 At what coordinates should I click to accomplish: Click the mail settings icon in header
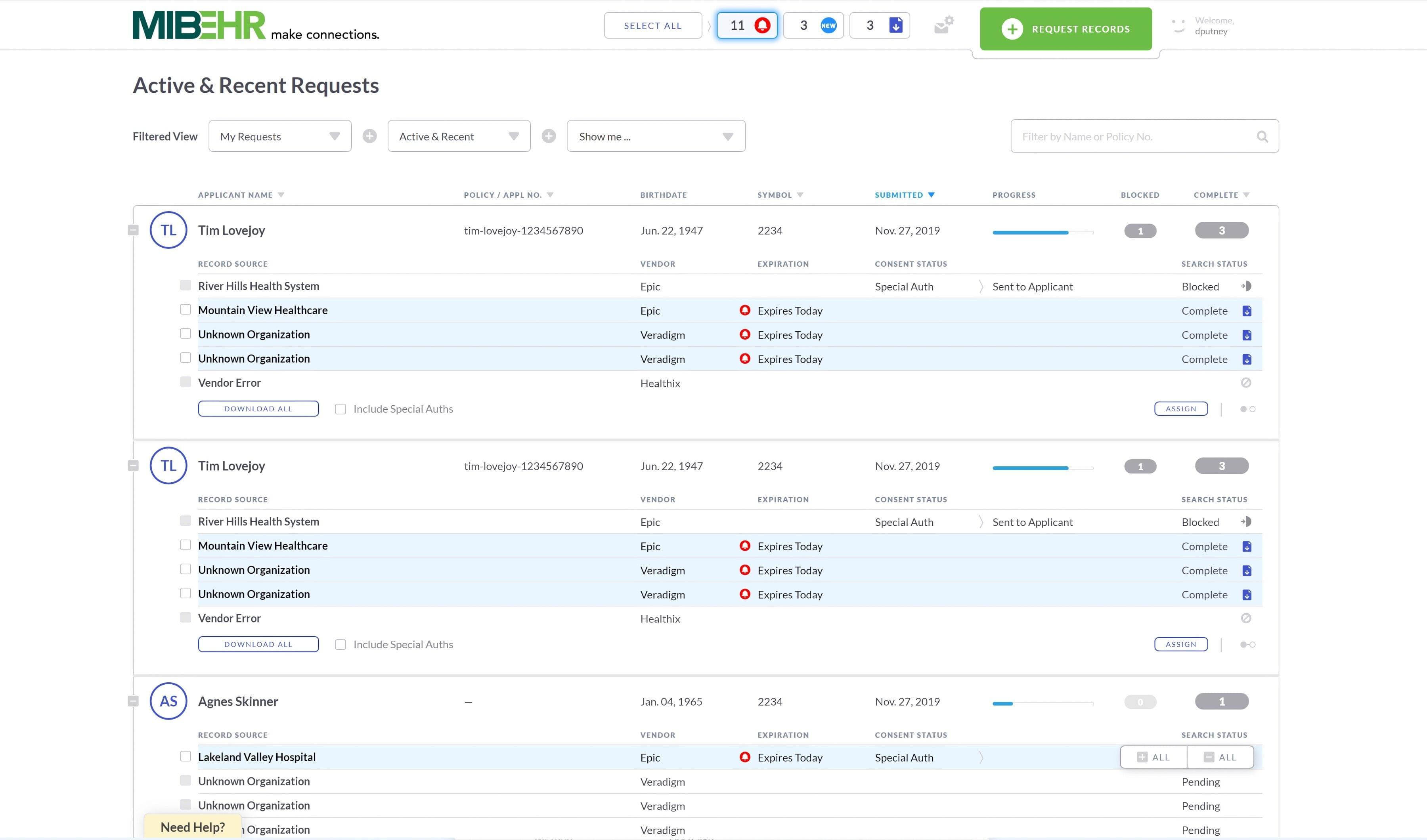pos(943,25)
